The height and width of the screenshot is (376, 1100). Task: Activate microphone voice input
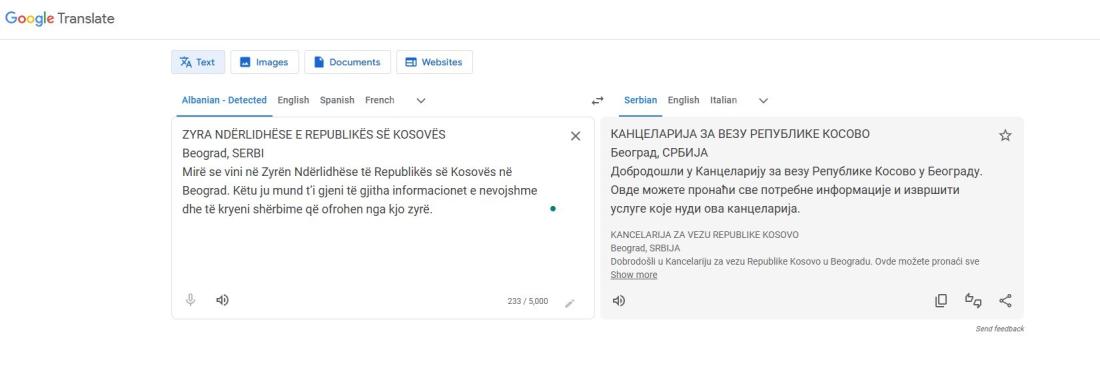click(190, 300)
